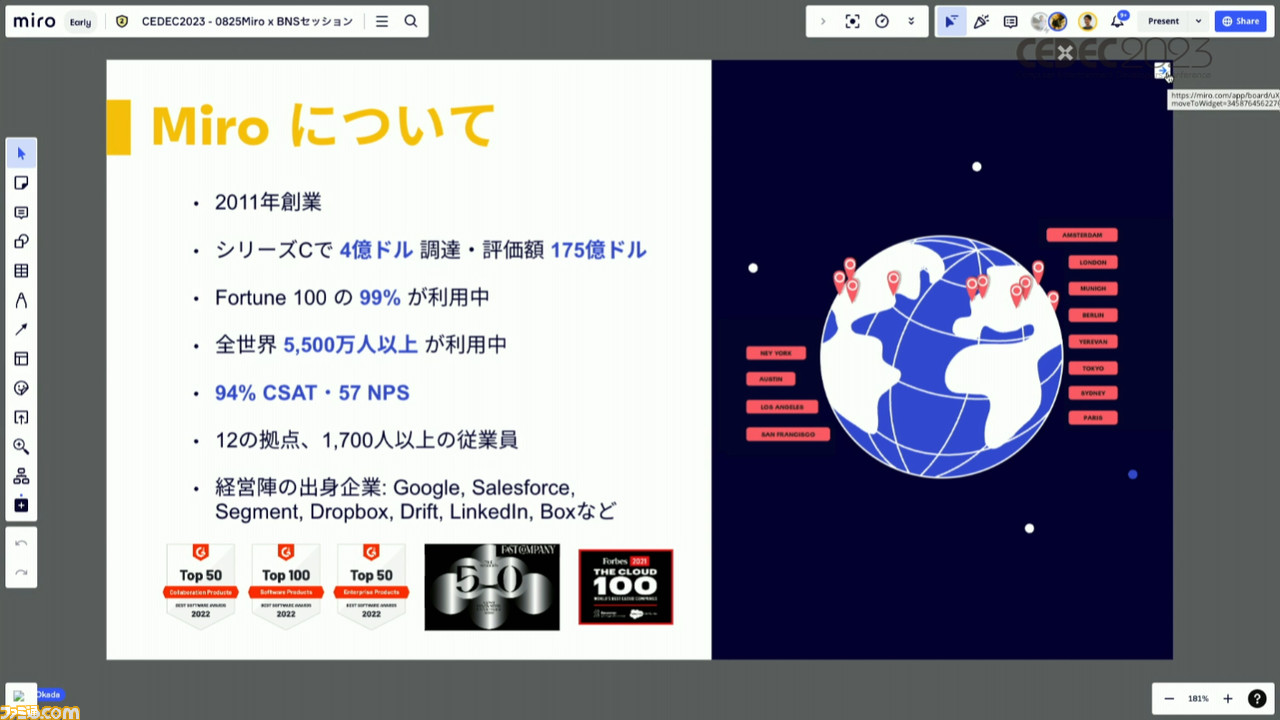Click the SAN FRANCISCO city label

[788, 434]
